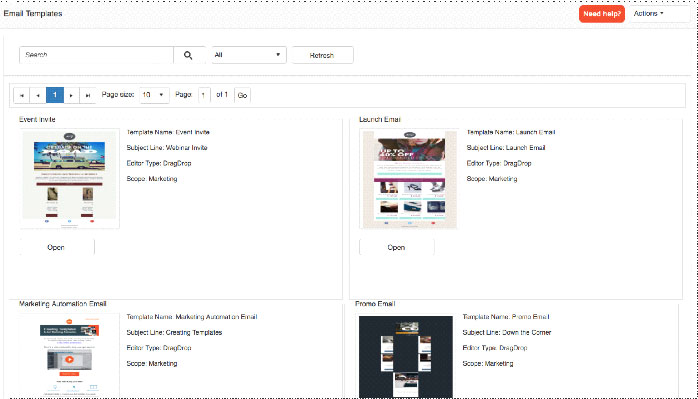Viewport: 698px width, 399px height.
Task: Select page number 1 in pager
Action: 55,95
